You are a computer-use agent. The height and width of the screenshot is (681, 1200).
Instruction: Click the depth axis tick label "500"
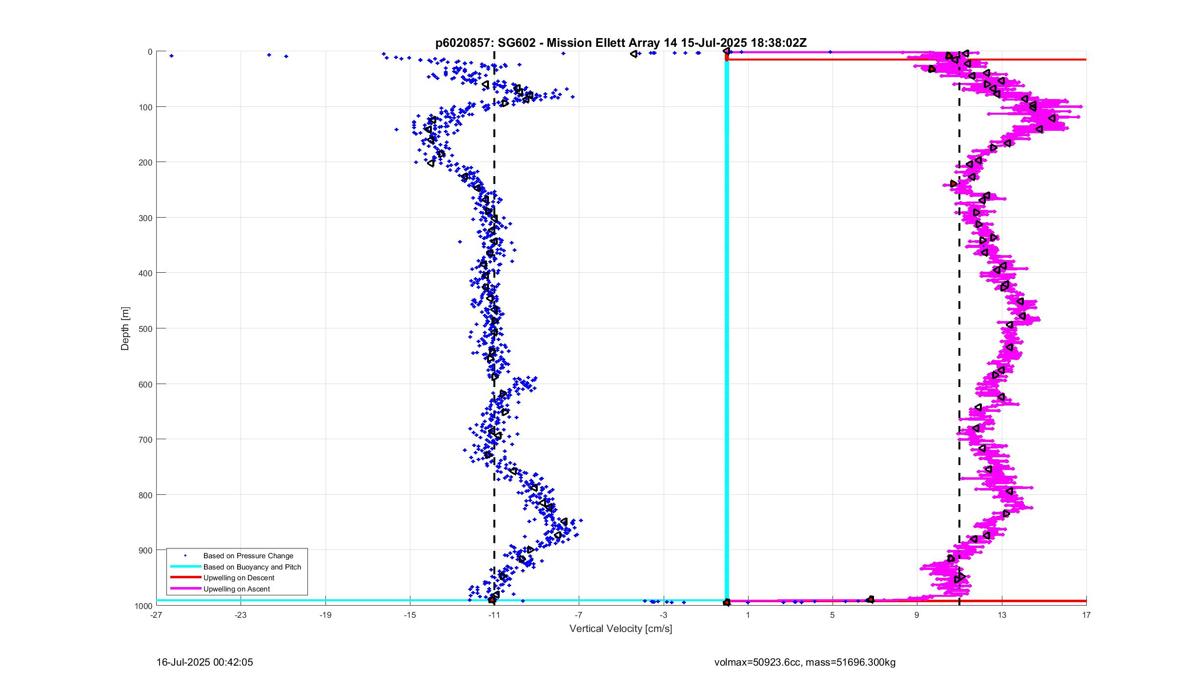(144, 328)
